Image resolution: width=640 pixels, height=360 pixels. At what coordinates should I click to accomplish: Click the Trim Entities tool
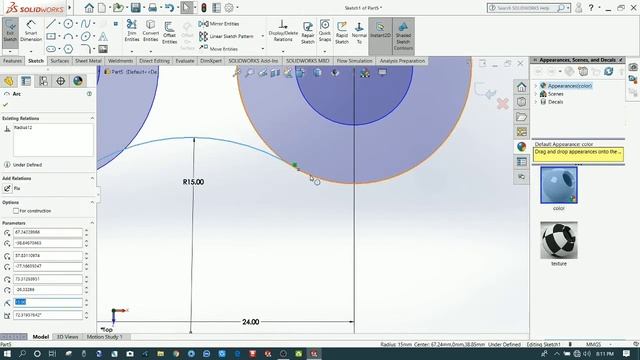[131, 31]
